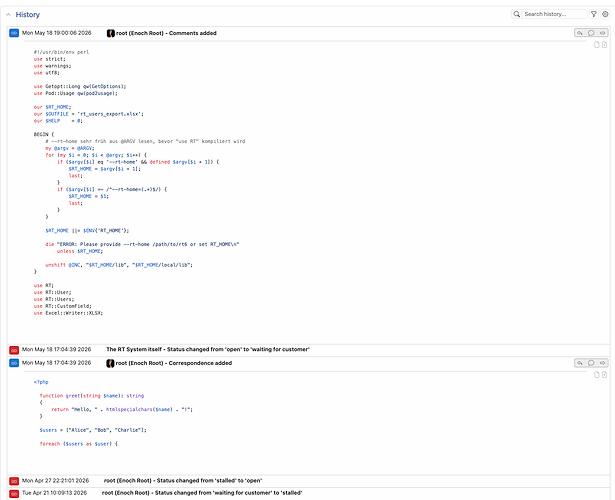Click red icon for 'waiting for customer' to 'stalled'

coord(14,493)
